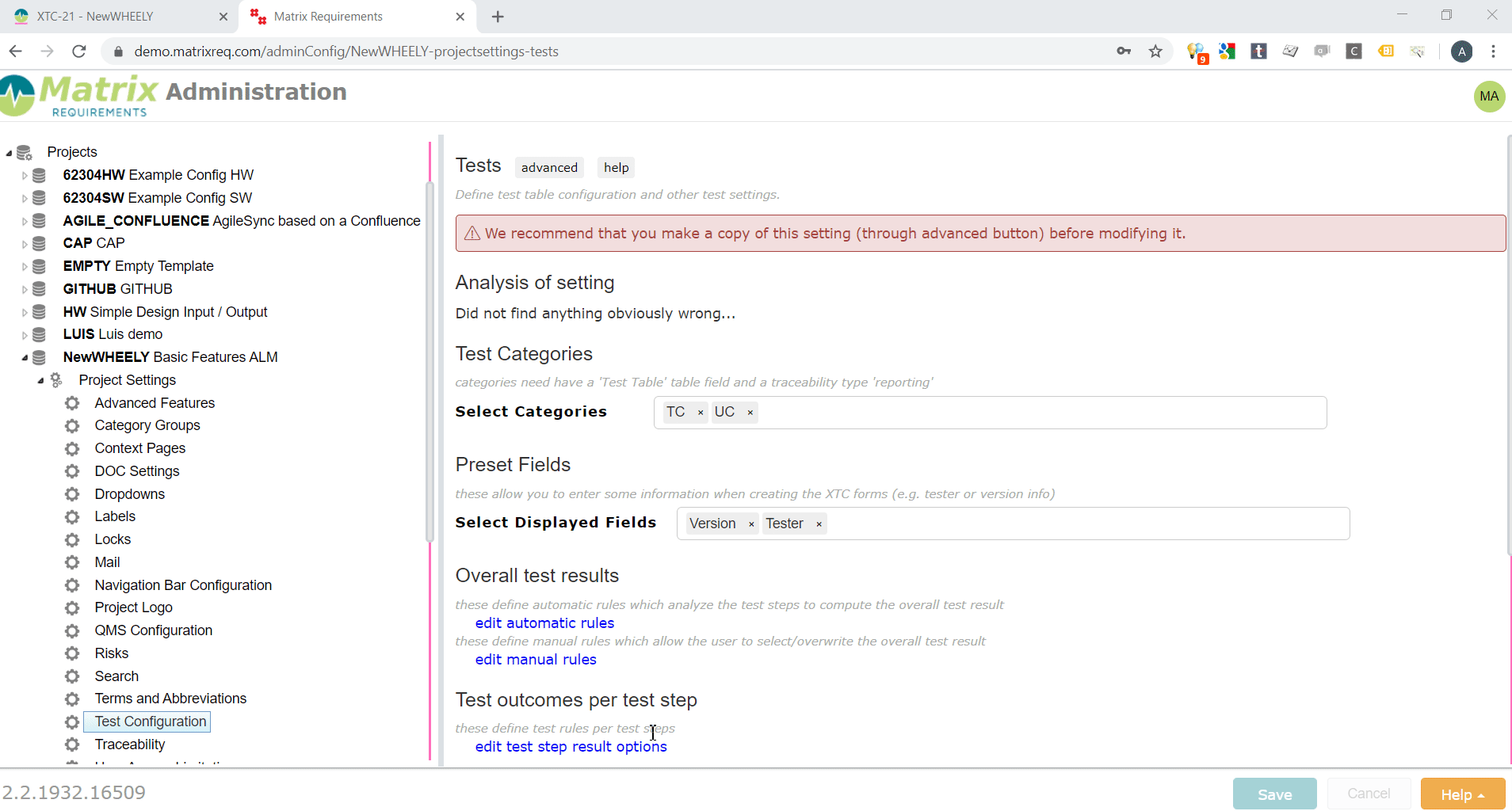Remove the UC category tag
The height and width of the screenshot is (811, 1512).
[750, 413]
